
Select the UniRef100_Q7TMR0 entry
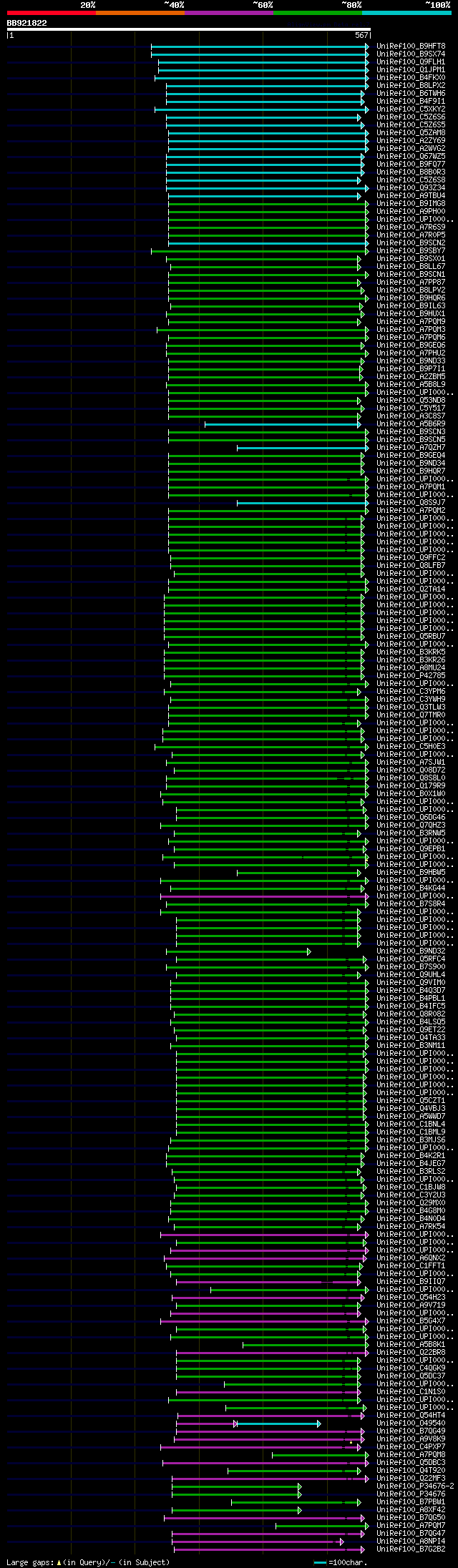click(411, 715)
